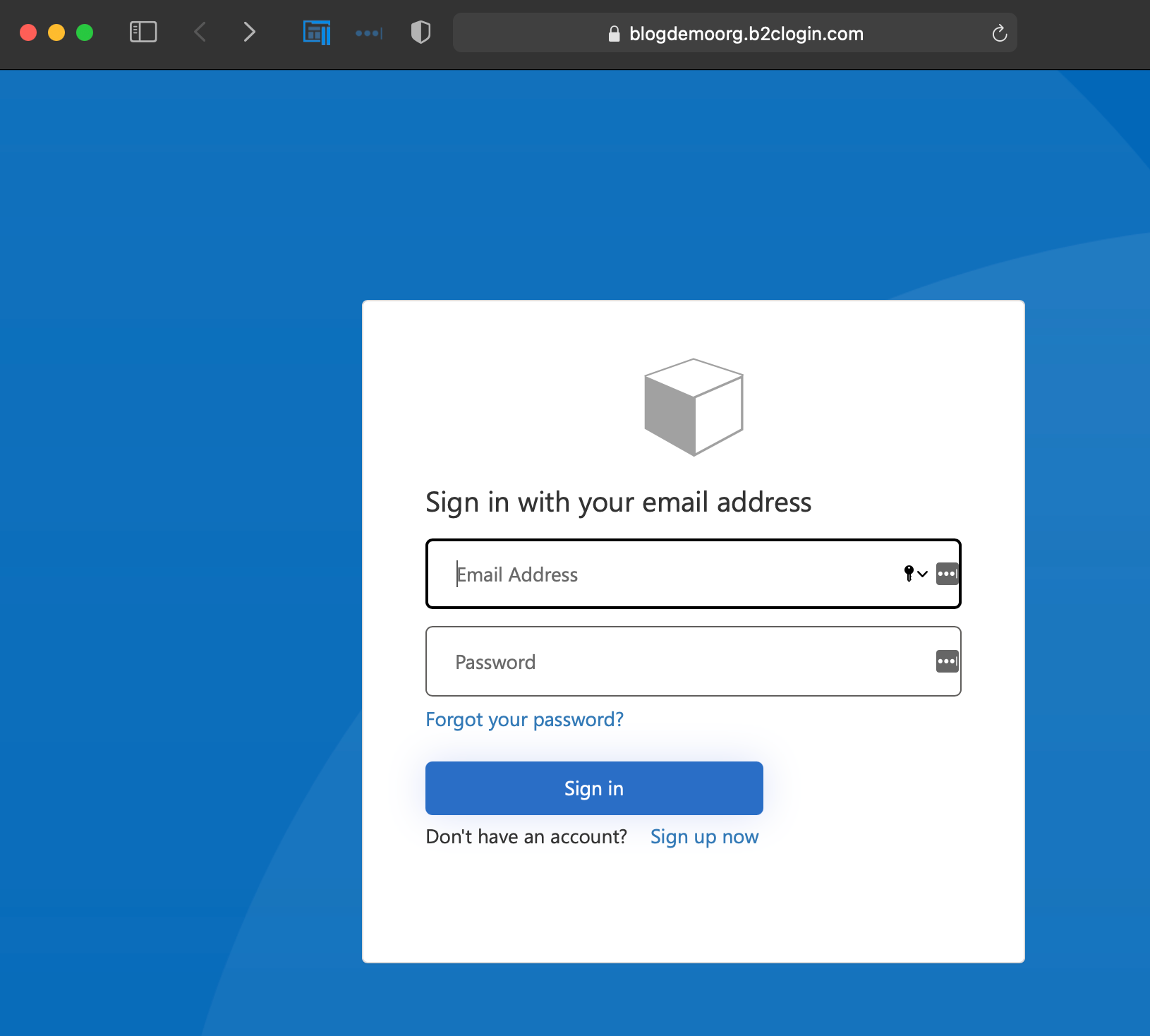Open the blue window-layout extension icon
This screenshot has height=1036, width=1150.
(x=317, y=32)
